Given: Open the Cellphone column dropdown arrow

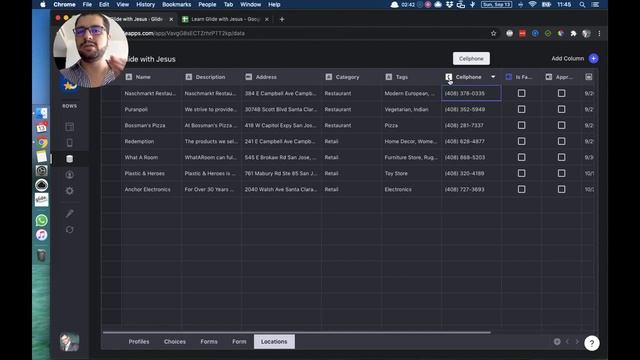Looking at the screenshot, I should click(493, 77).
